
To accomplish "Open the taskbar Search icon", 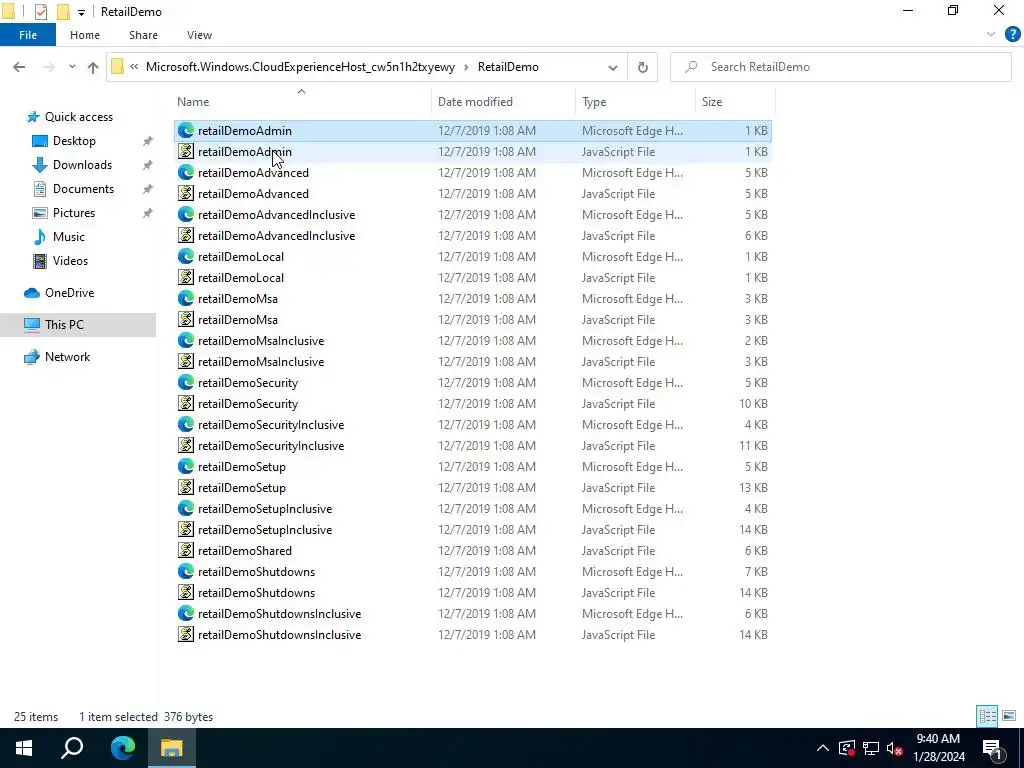I will click(x=72, y=748).
